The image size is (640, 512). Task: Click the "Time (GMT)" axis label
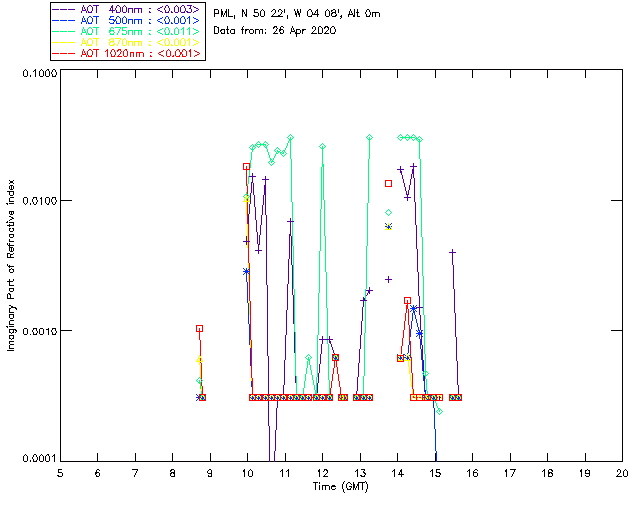tap(340, 487)
